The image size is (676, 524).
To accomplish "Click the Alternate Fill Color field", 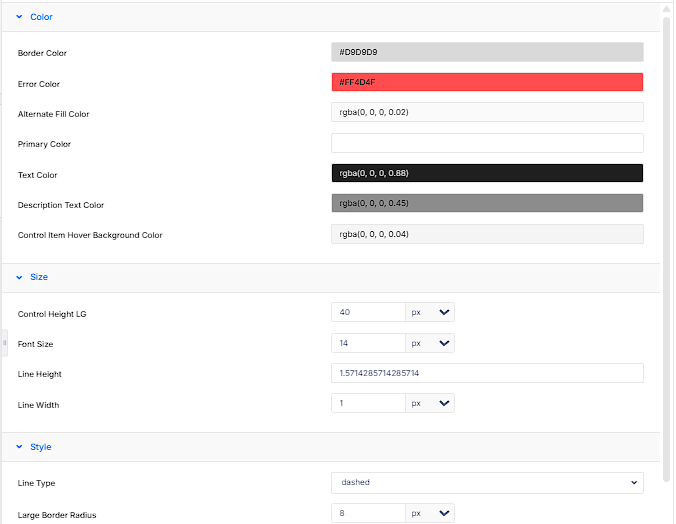I will (x=487, y=112).
